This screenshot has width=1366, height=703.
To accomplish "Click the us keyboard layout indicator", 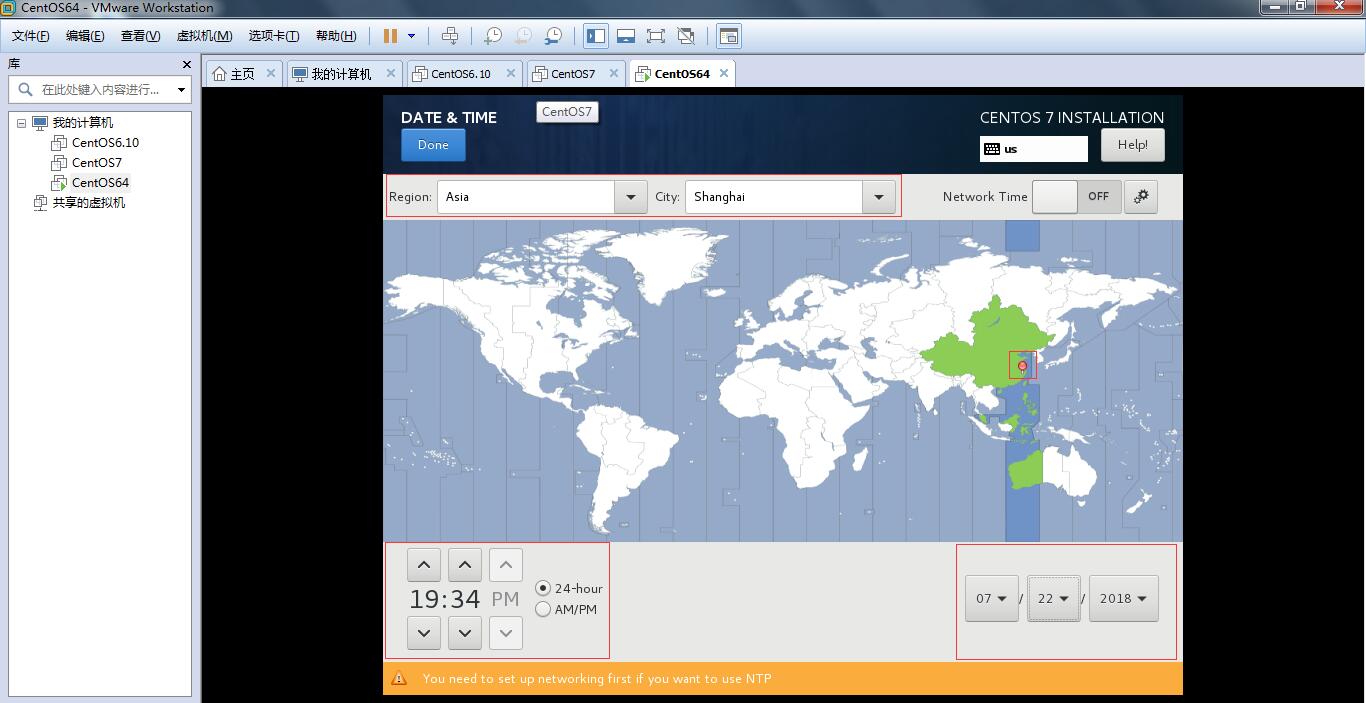I will coord(1034,149).
